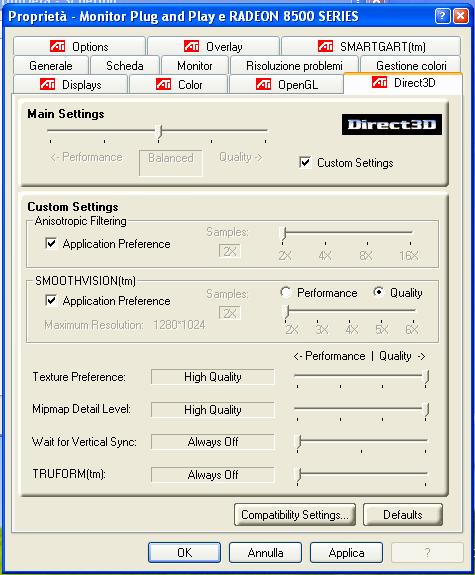Click the TRUFORM Always Off value field
The height and width of the screenshot is (575, 475).
[x=213, y=475]
